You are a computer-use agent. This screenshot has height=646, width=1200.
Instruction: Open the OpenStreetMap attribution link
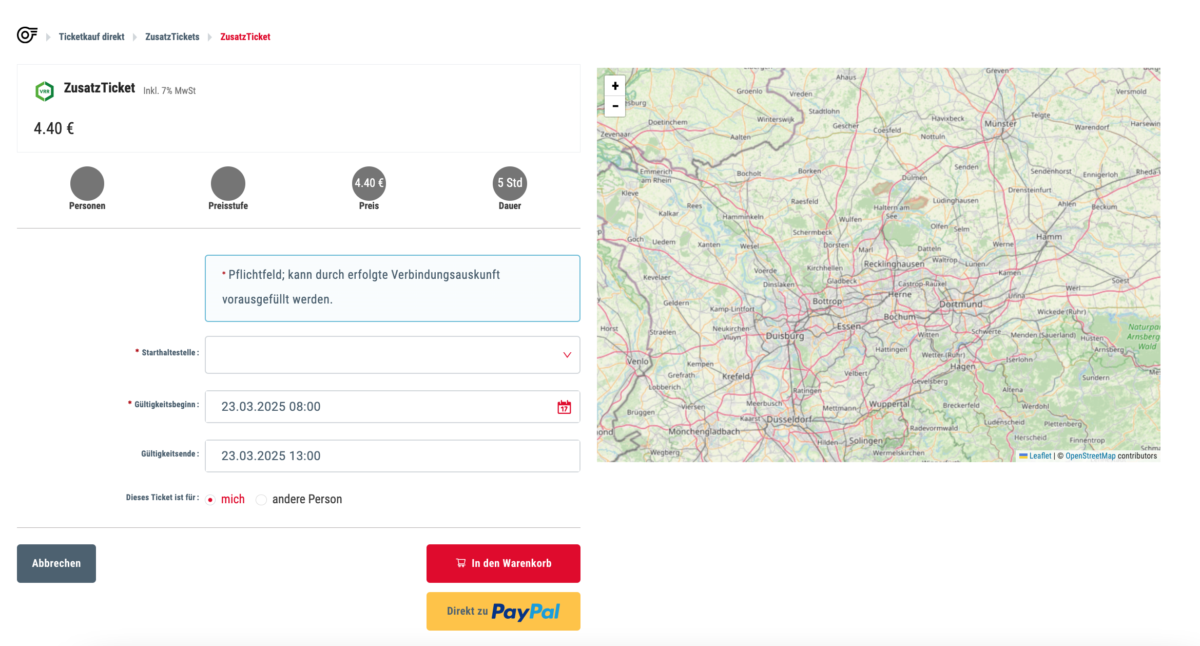tap(1090, 456)
